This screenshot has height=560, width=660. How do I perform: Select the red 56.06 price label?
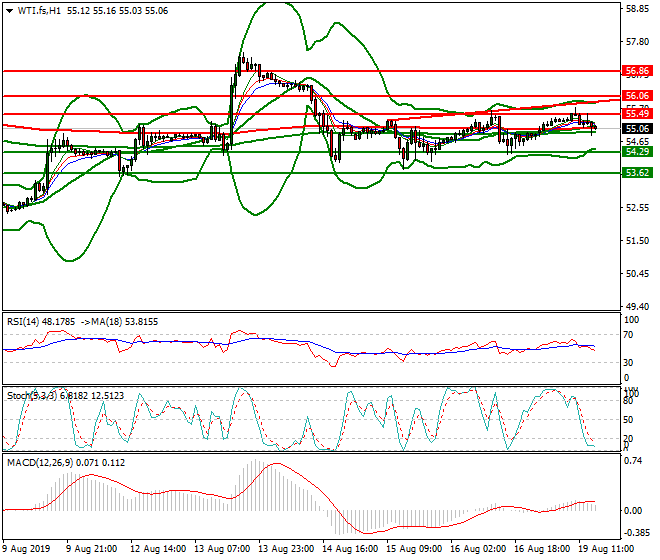point(637,96)
